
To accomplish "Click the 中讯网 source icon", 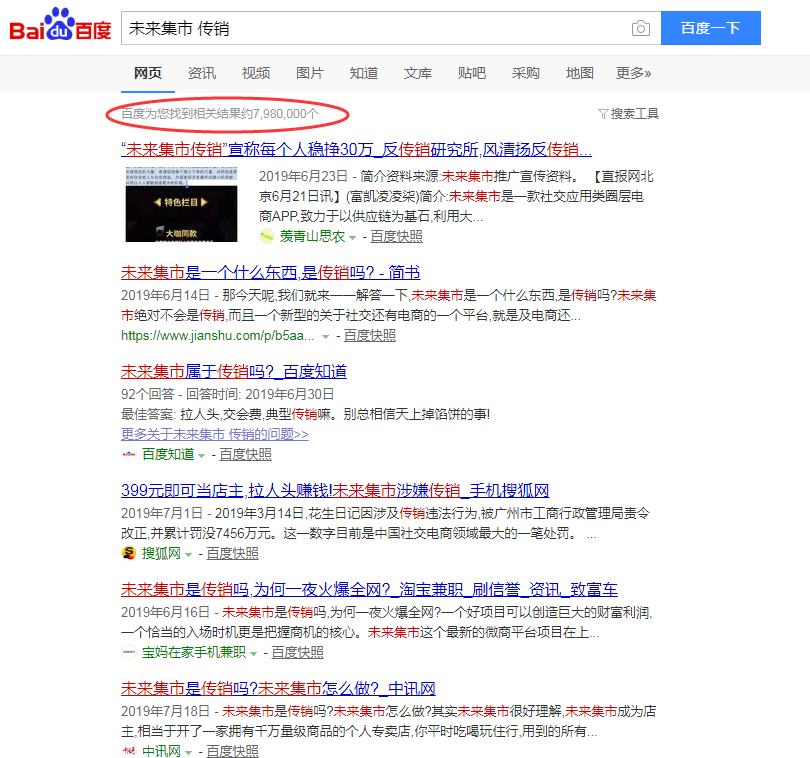I will point(129,751).
